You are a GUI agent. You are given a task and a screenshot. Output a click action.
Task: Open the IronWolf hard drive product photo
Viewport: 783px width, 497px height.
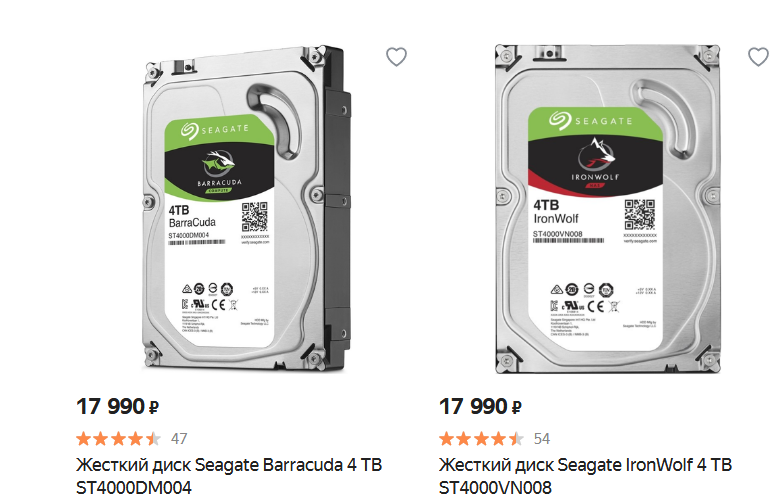tap(607, 209)
